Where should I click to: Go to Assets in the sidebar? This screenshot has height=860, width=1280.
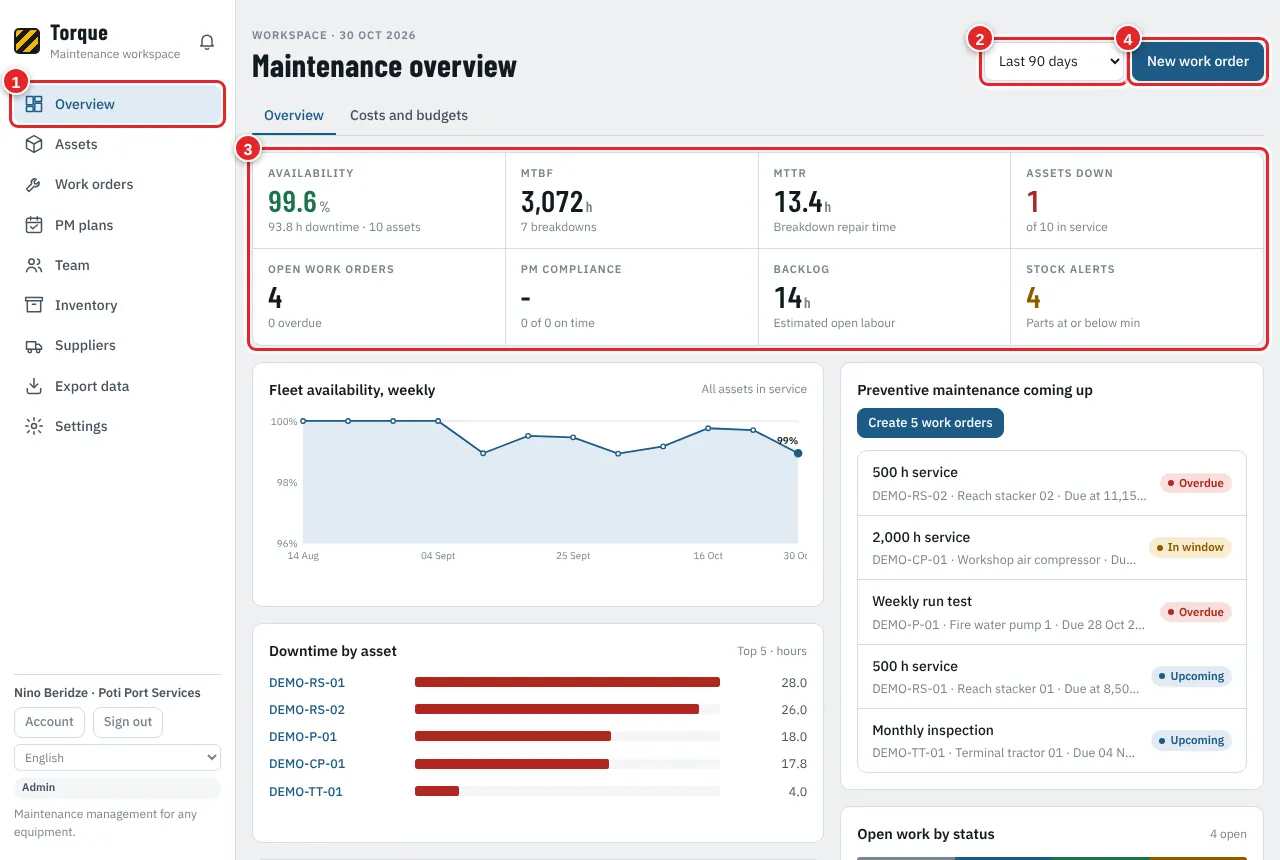coord(117,144)
